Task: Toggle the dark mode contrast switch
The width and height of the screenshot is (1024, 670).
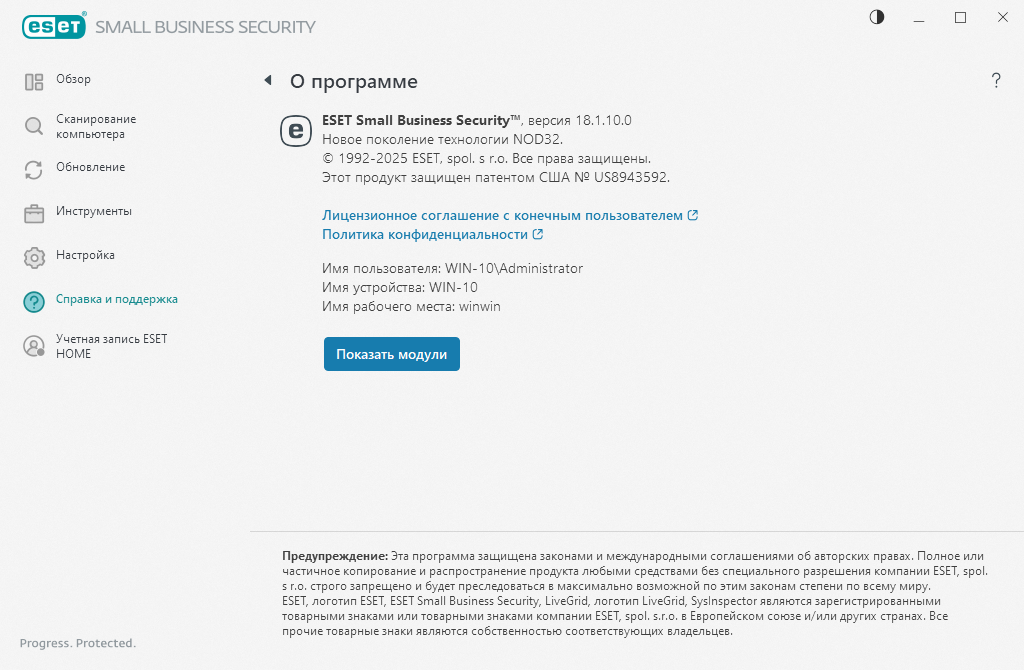Action: coord(876,17)
